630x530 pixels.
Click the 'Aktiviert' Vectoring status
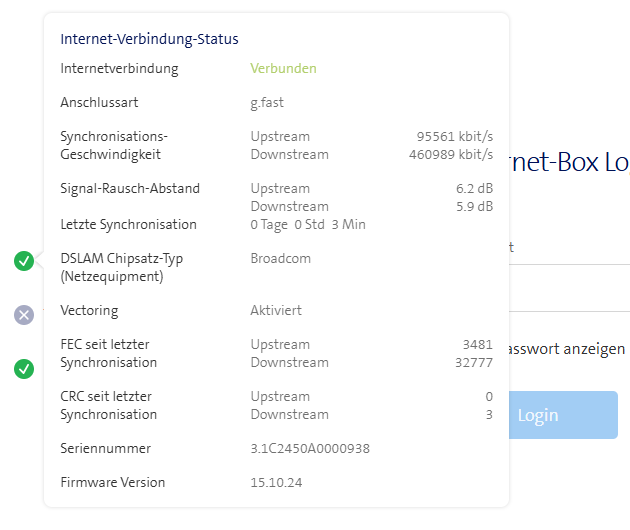click(276, 310)
